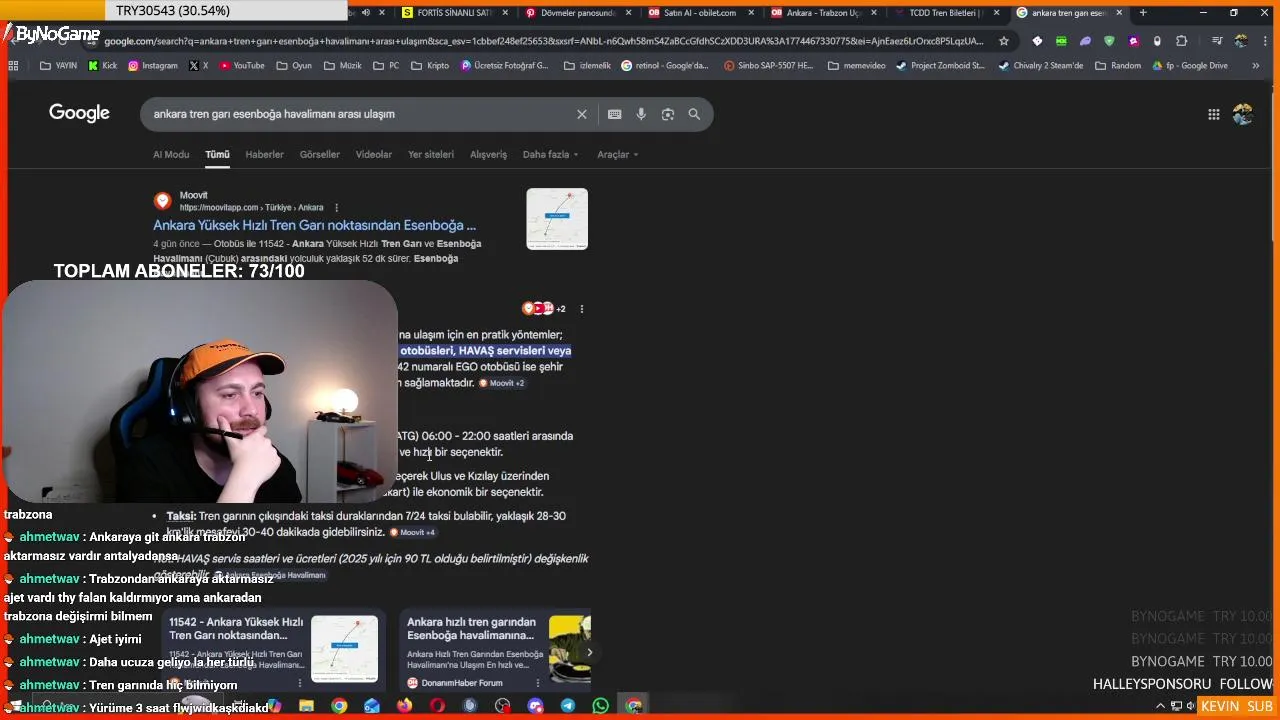This screenshot has height=720, width=1280.
Task: Open the media control toolbar icon
Action: click(1217, 41)
